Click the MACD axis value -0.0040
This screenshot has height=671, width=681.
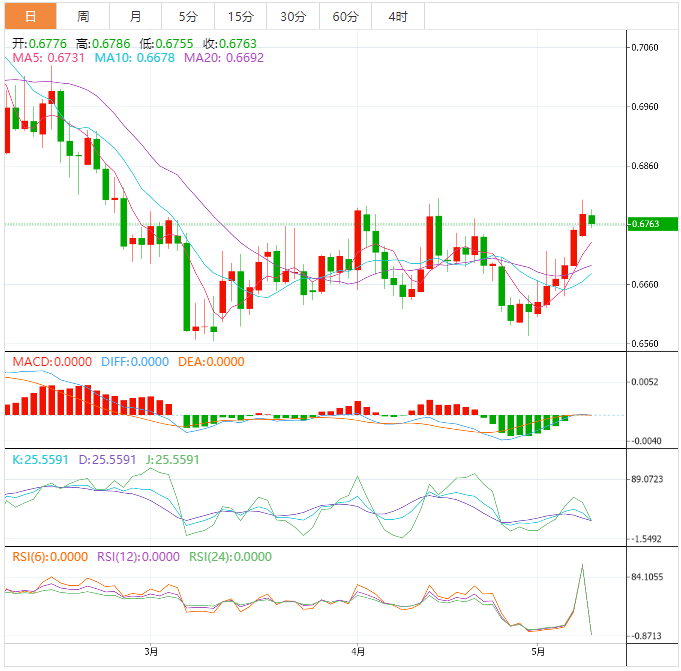point(645,441)
